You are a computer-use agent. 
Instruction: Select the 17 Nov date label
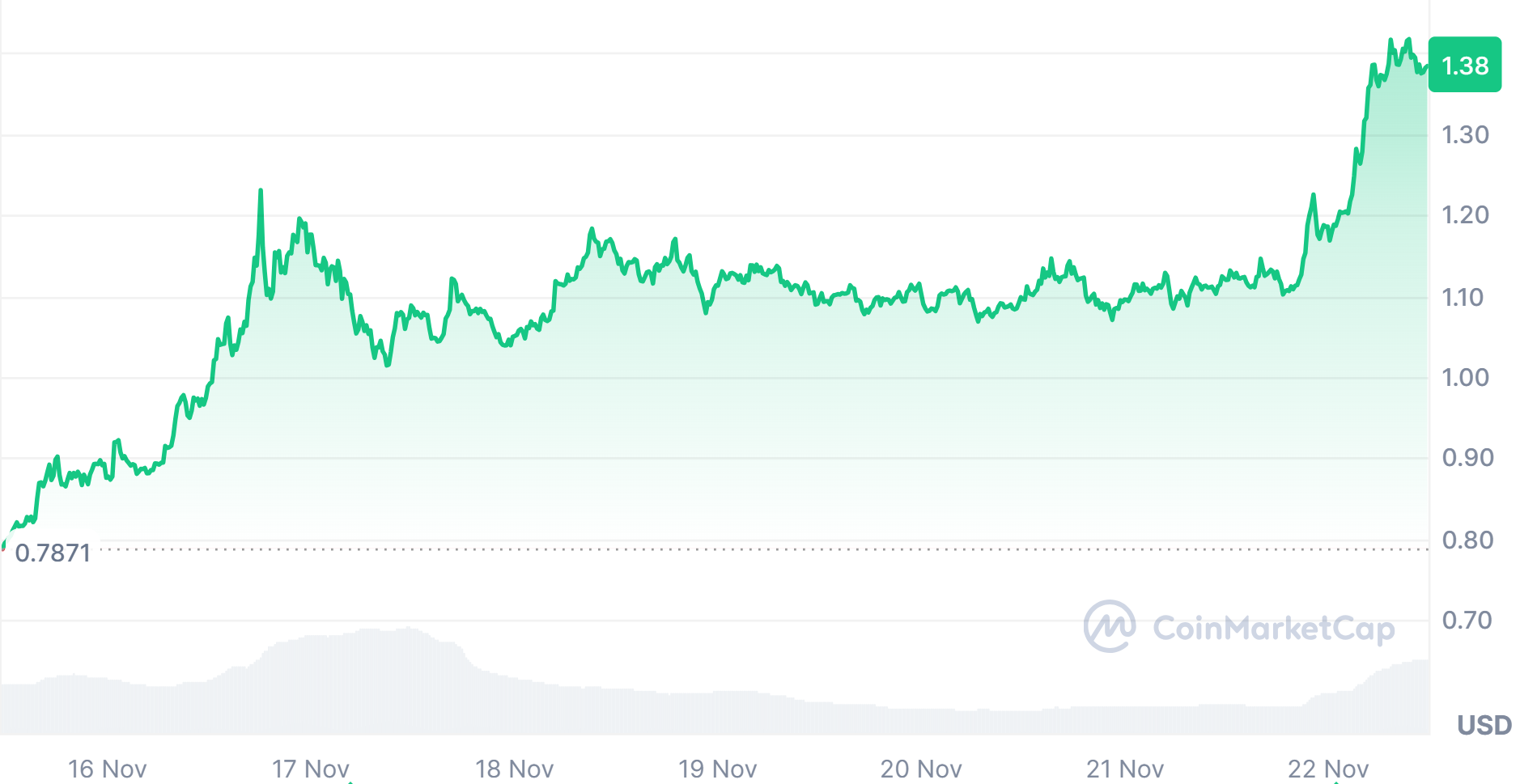(311, 768)
